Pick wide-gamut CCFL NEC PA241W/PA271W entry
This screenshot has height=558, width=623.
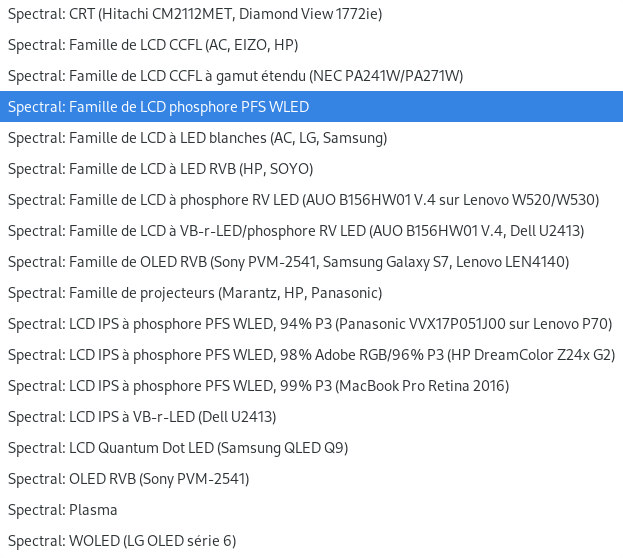[235, 76]
